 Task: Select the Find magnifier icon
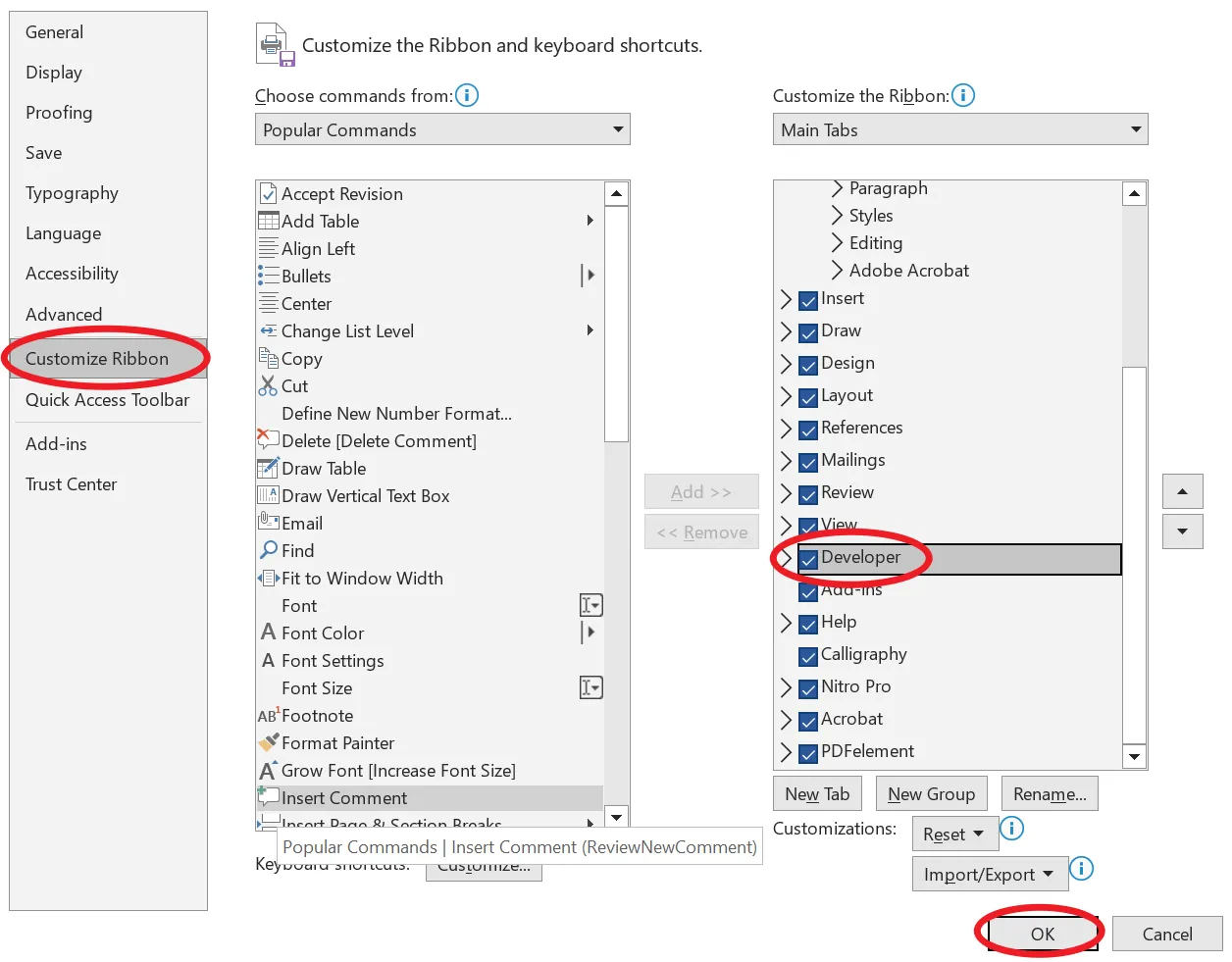point(268,551)
